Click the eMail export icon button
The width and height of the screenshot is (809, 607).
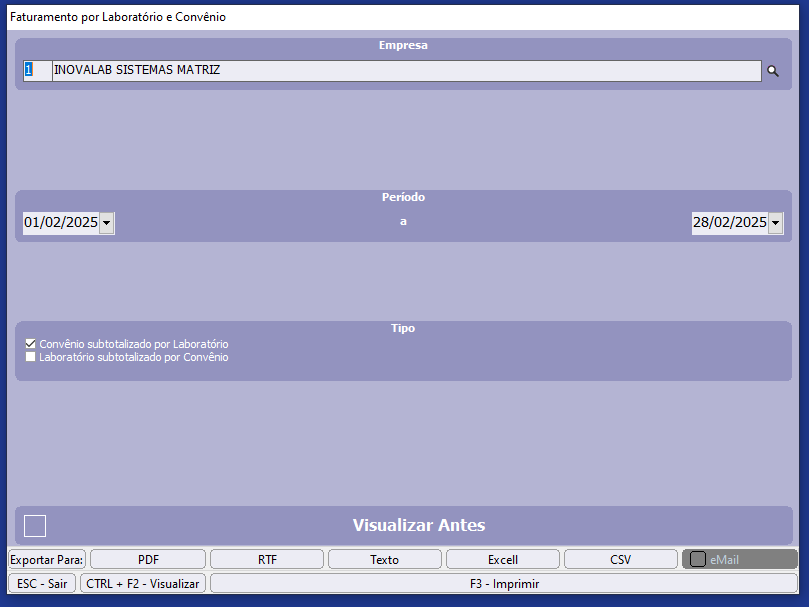click(698, 559)
